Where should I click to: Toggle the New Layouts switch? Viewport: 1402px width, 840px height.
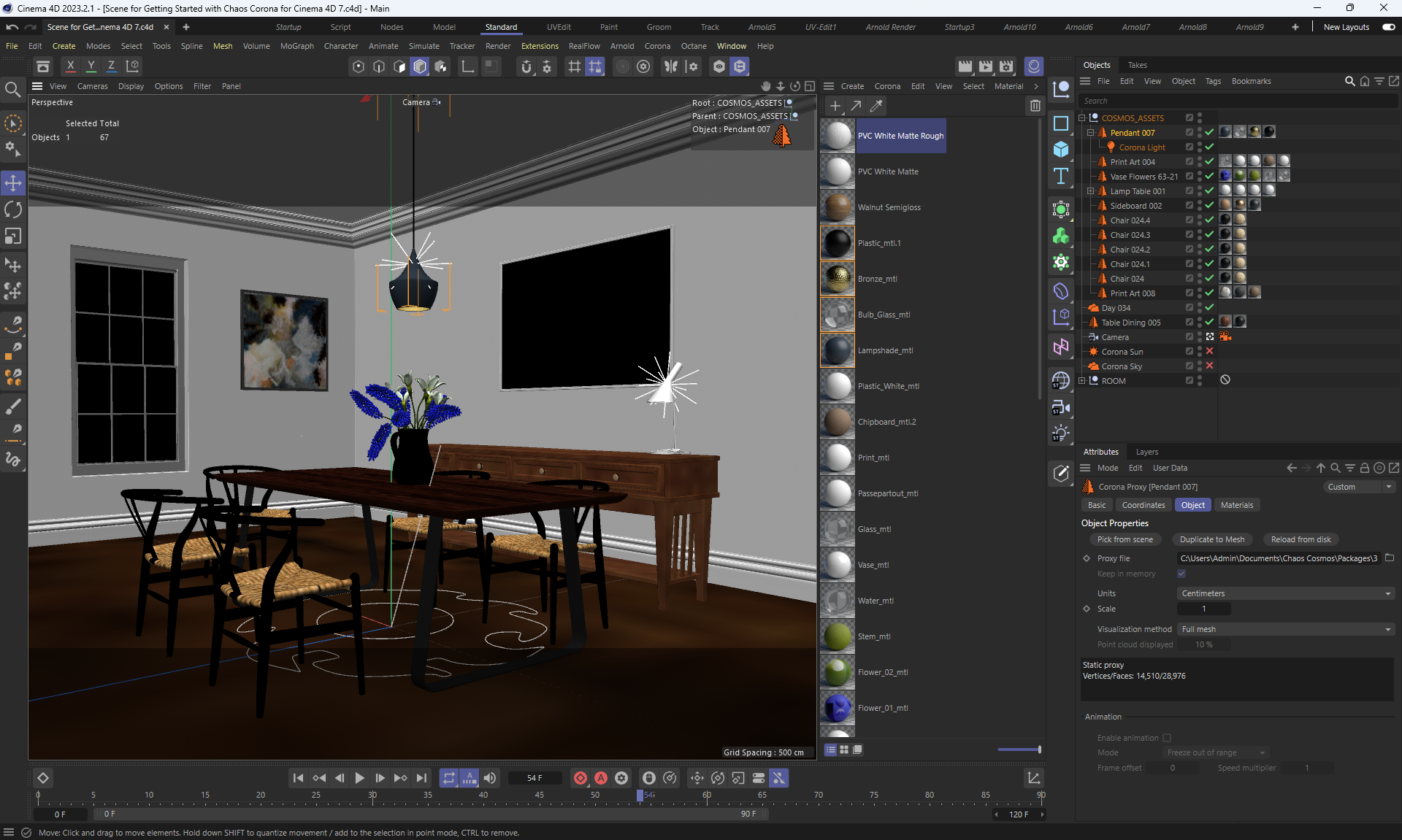tap(1388, 27)
